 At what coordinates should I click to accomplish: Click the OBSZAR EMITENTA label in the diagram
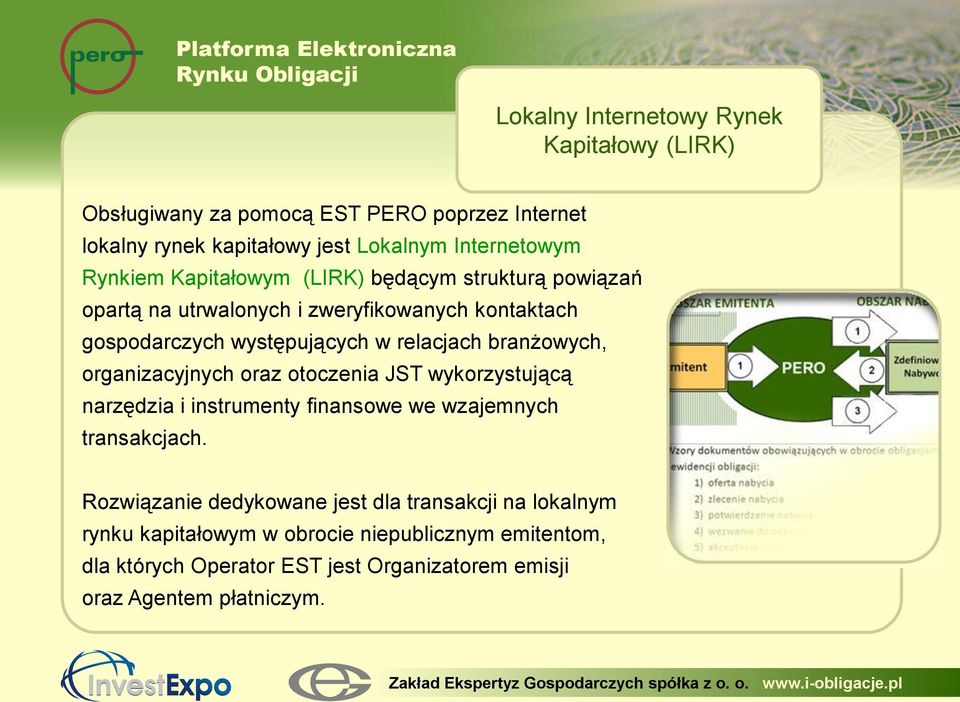pyautogui.click(x=724, y=303)
